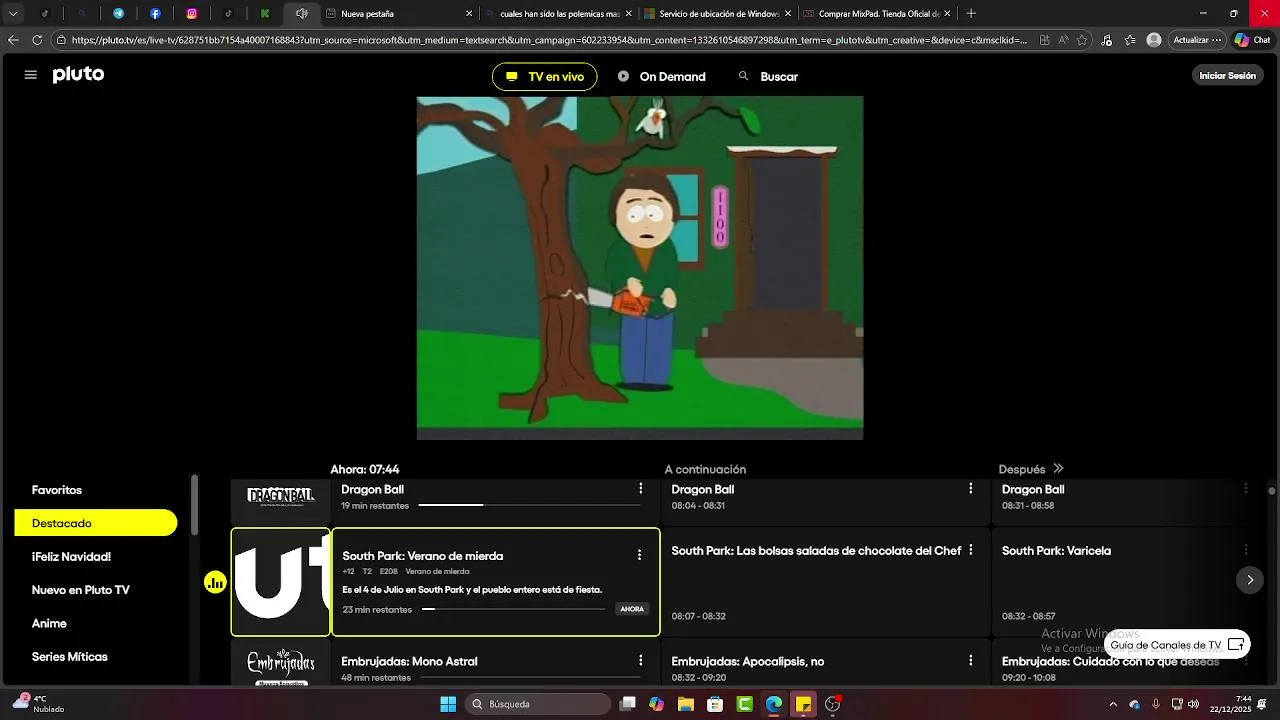Open the browser favorites list icon

[1130, 40]
